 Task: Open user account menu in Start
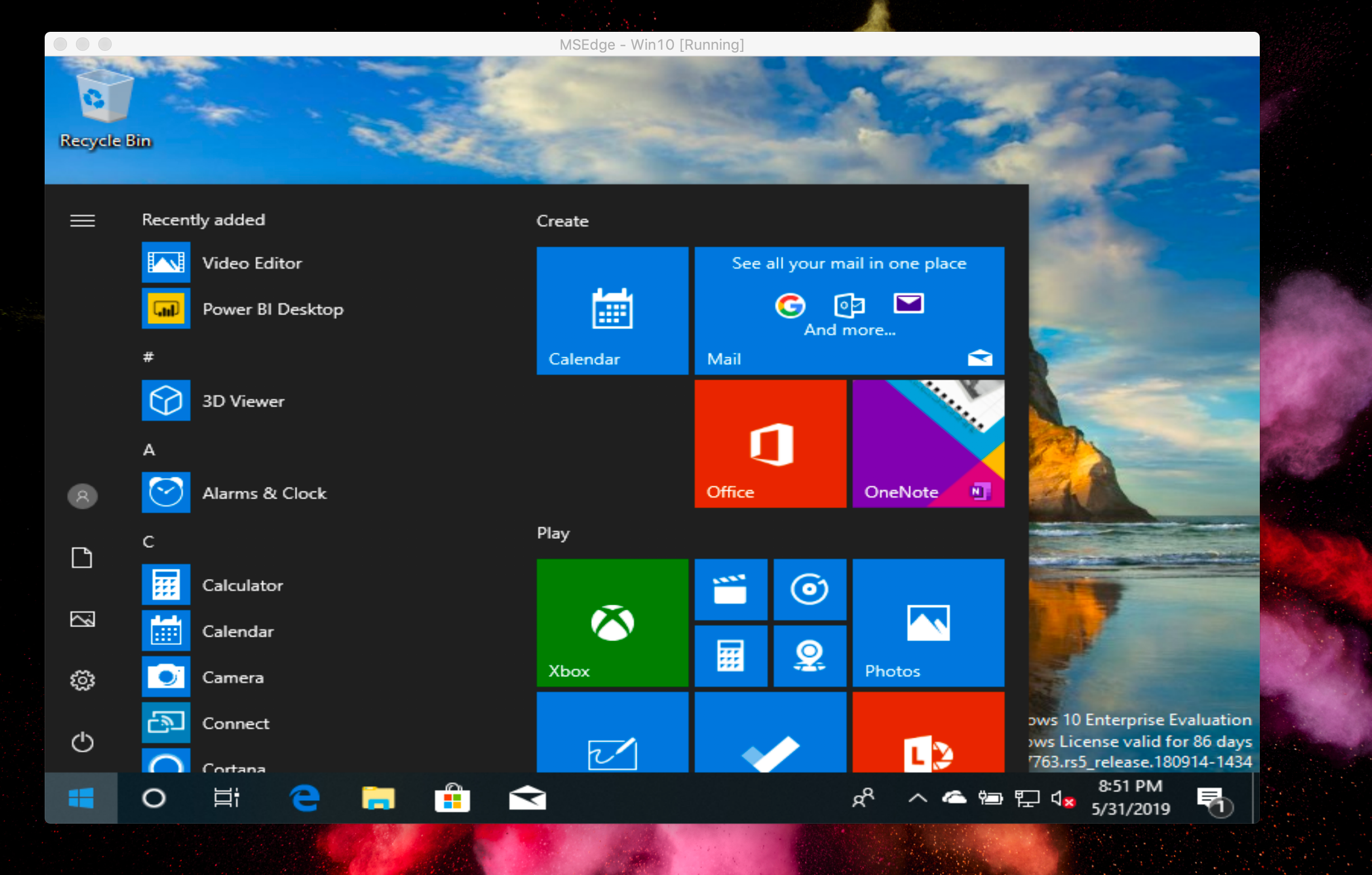[x=82, y=496]
